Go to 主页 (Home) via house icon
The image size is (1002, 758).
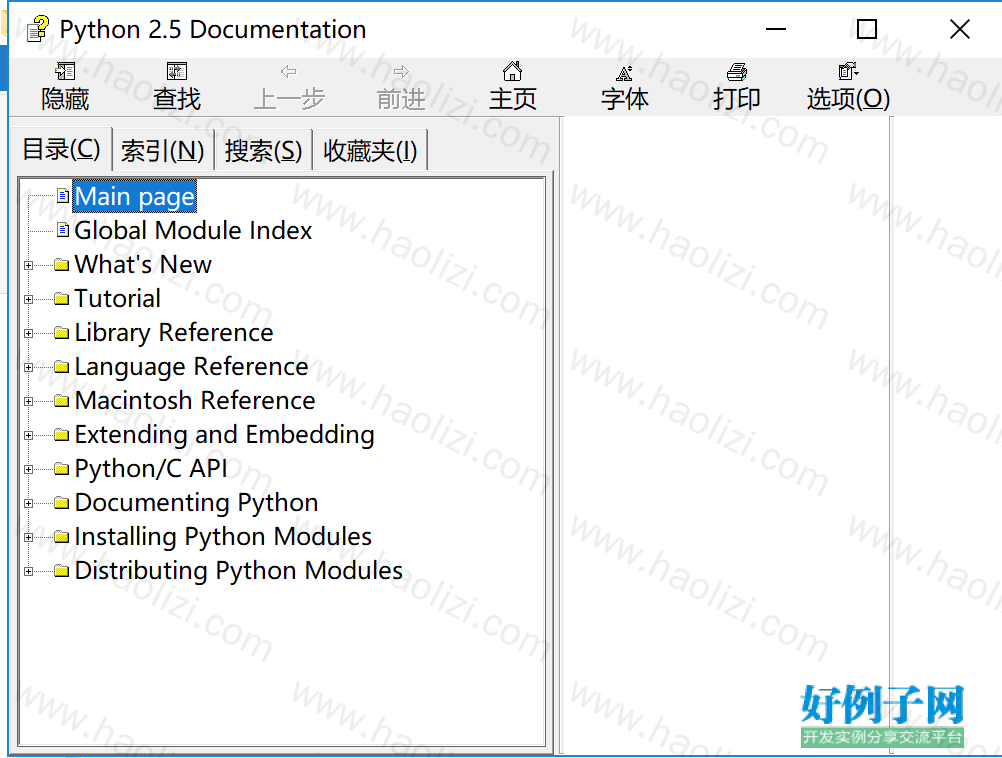(513, 71)
